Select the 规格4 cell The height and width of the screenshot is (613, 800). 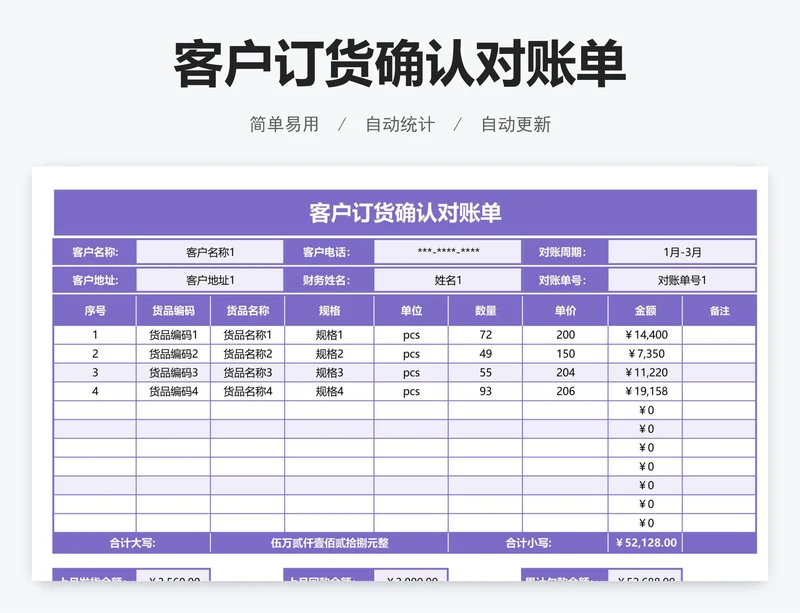329,391
